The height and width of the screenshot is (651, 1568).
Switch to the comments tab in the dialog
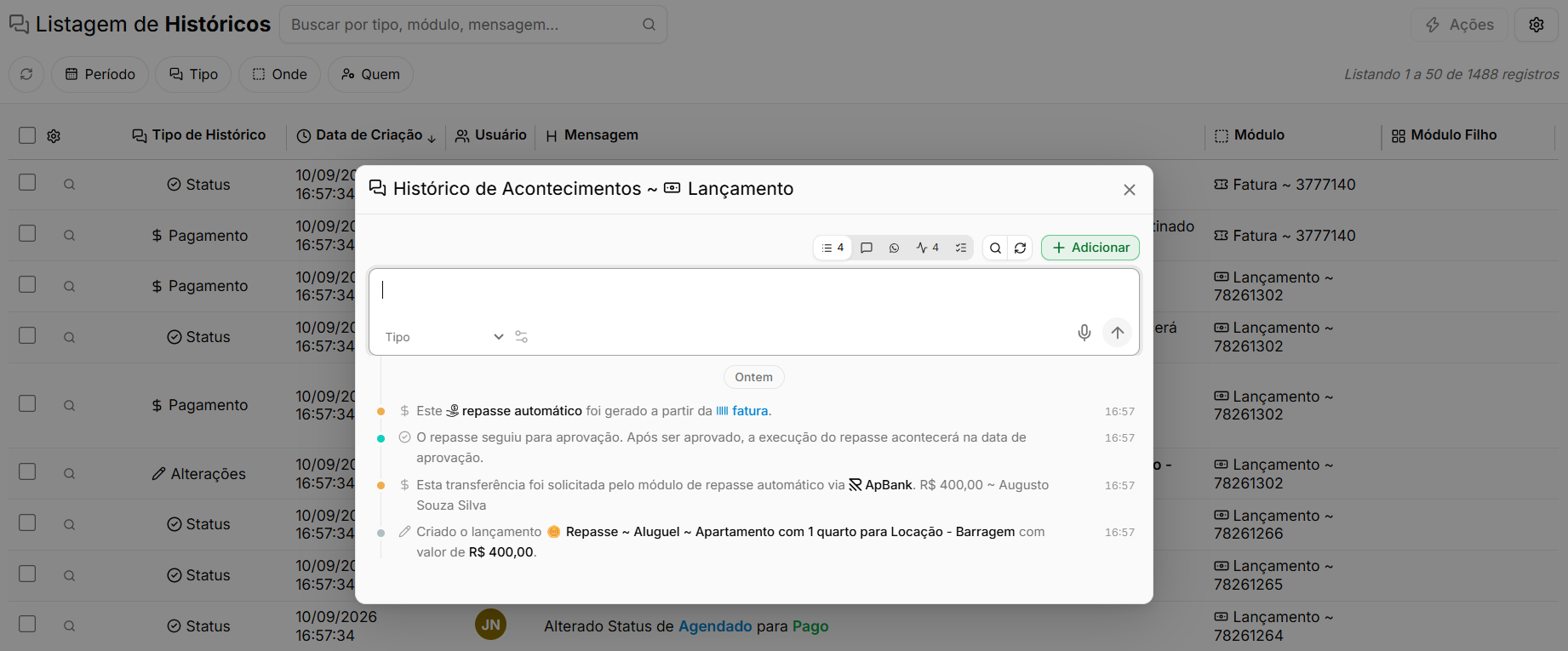click(867, 248)
